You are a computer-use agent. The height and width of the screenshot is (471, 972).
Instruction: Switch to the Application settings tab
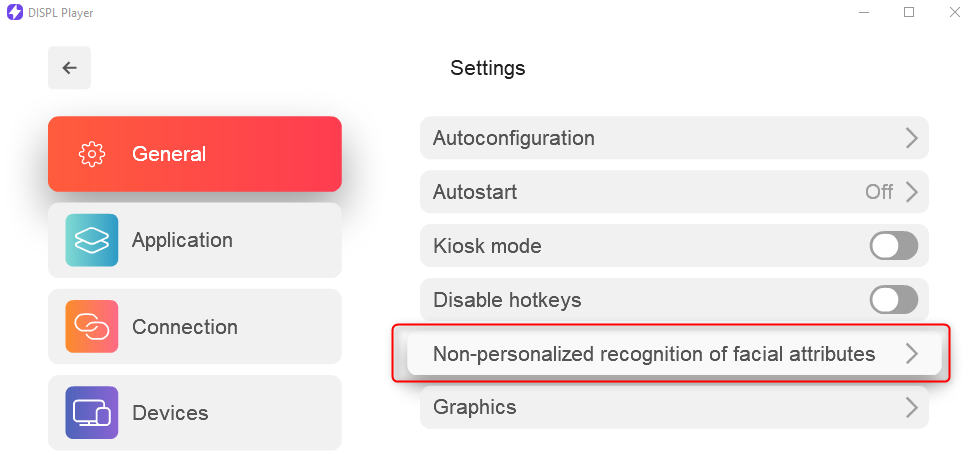[x=195, y=240]
